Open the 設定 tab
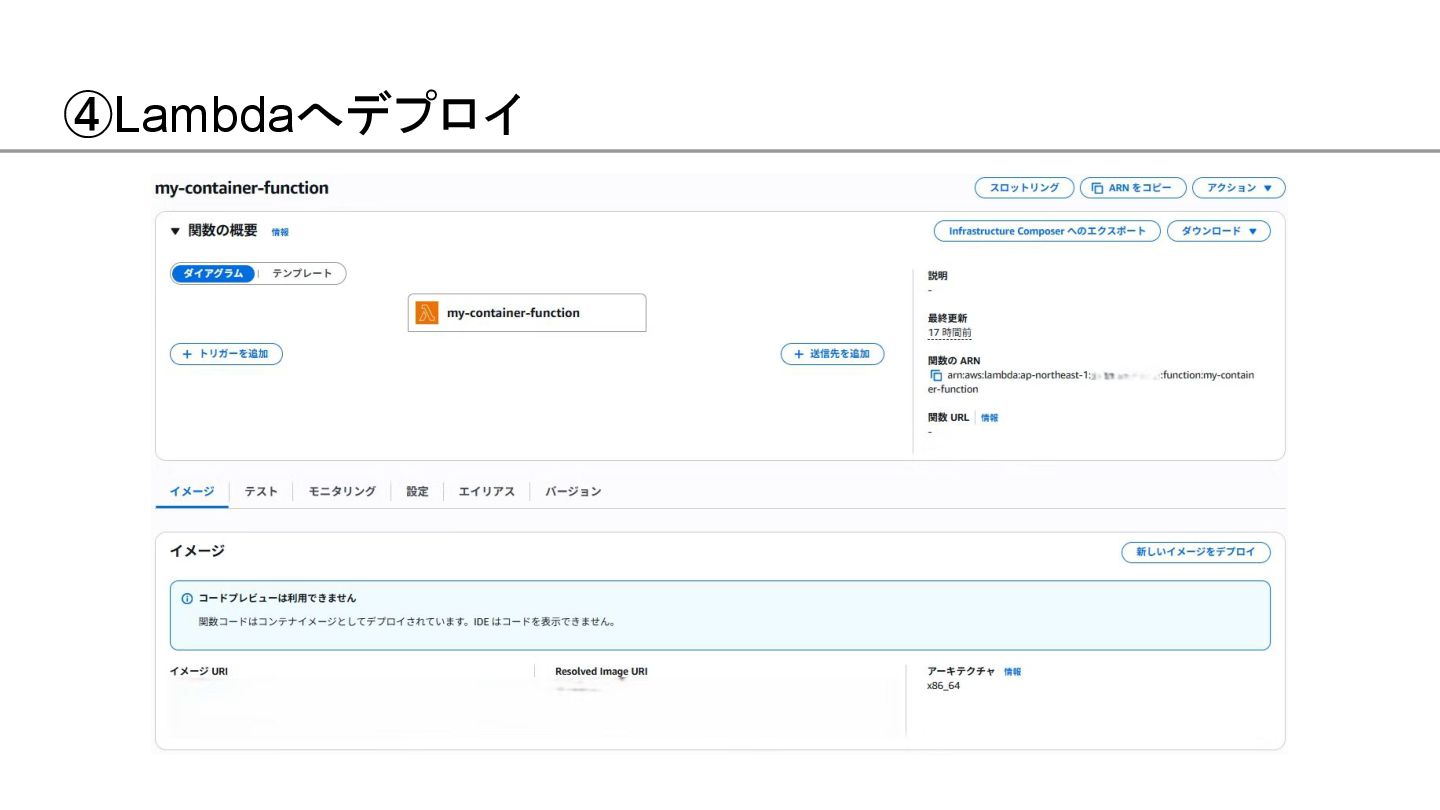 click(x=418, y=491)
